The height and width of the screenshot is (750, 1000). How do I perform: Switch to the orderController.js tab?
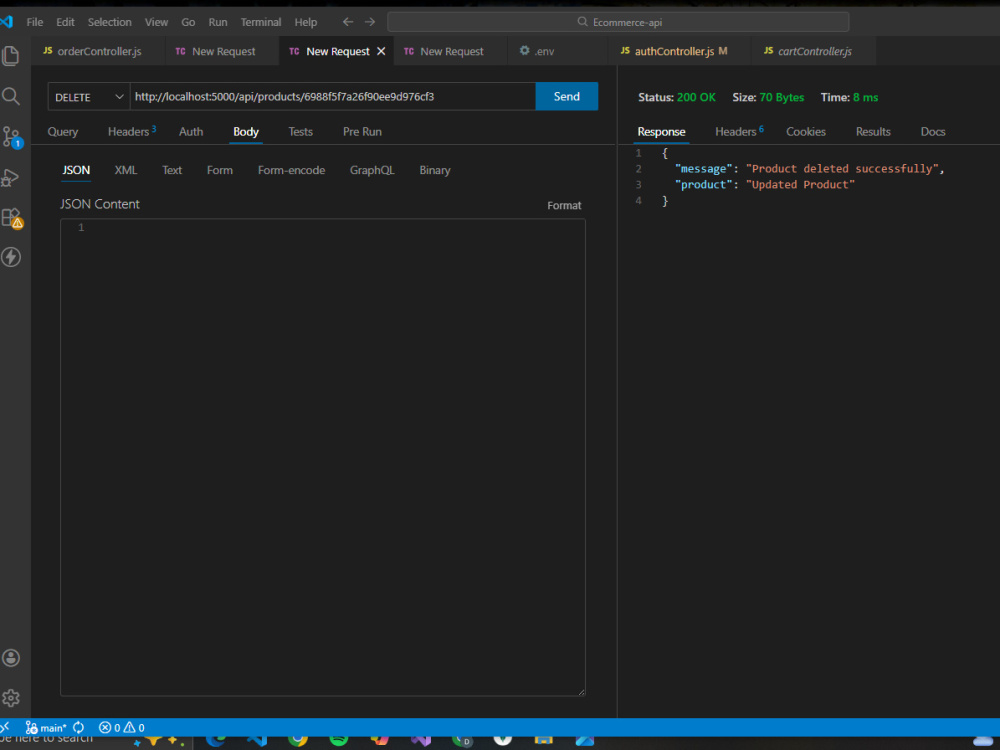(98, 51)
